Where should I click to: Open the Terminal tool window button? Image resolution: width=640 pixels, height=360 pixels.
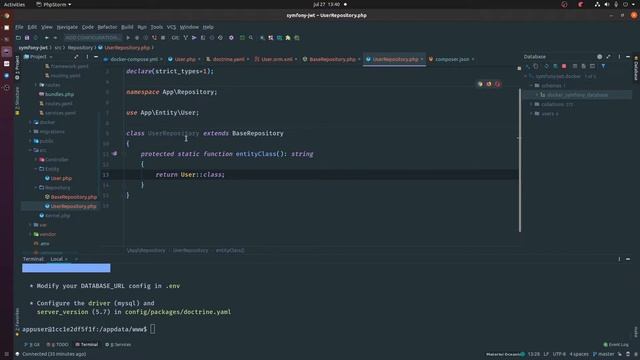(87, 344)
